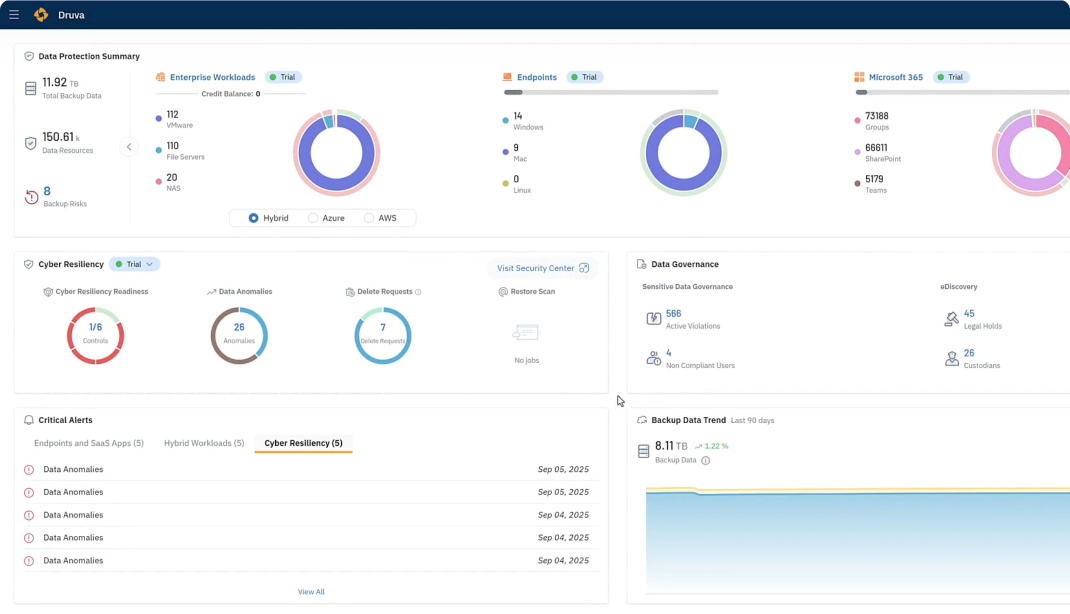Select the Azure radio button
Viewport: 1070px width, 614px height.
(x=313, y=218)
